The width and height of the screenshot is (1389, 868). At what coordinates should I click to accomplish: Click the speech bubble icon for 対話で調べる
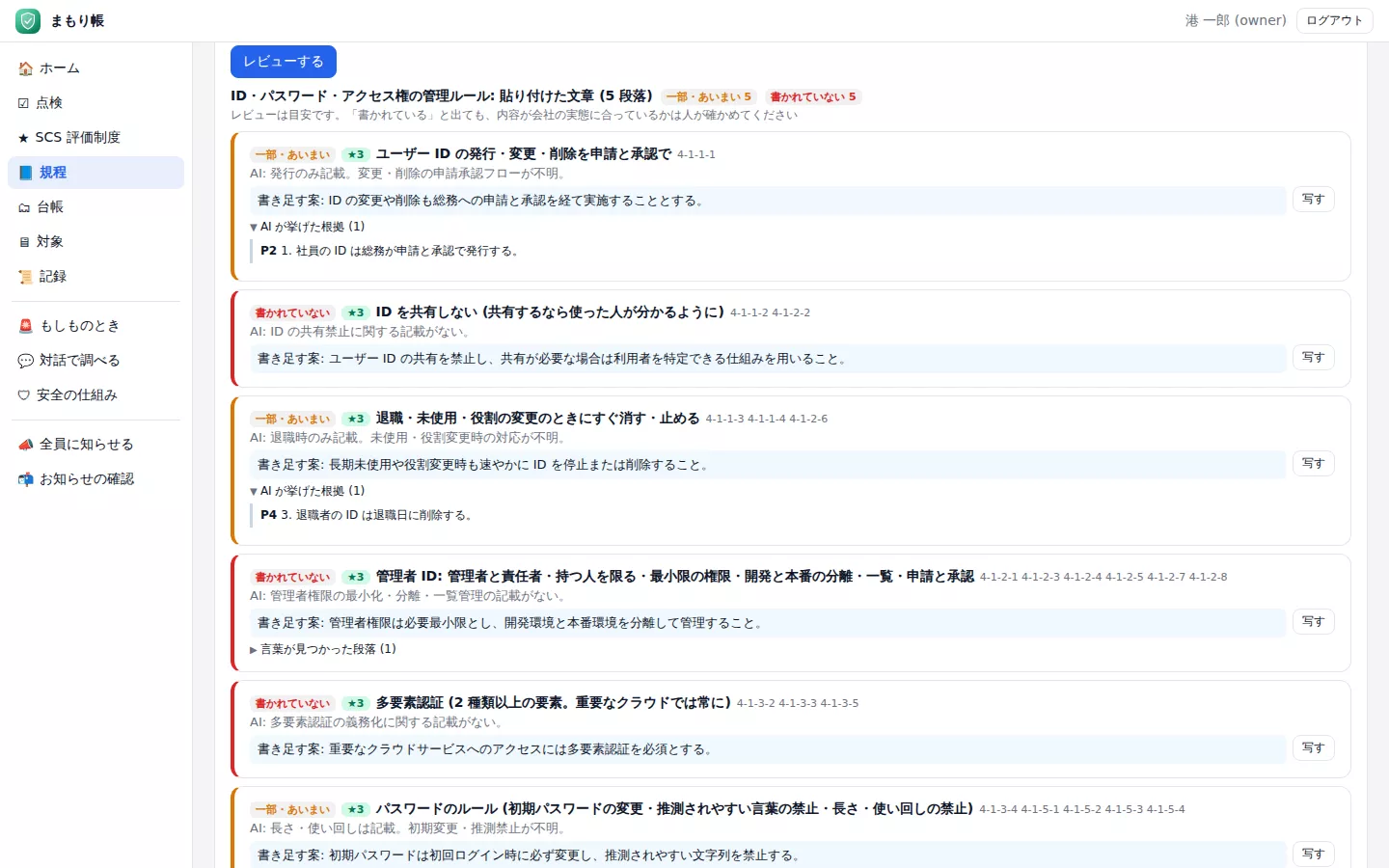tap(25, 361)
